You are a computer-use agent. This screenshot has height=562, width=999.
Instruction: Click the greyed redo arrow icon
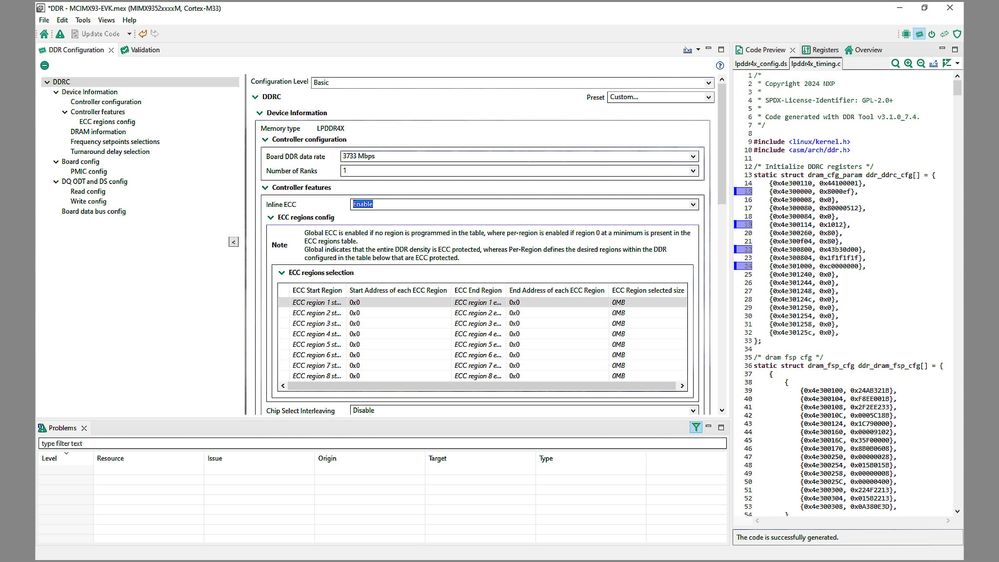click(x=155, y=34)
